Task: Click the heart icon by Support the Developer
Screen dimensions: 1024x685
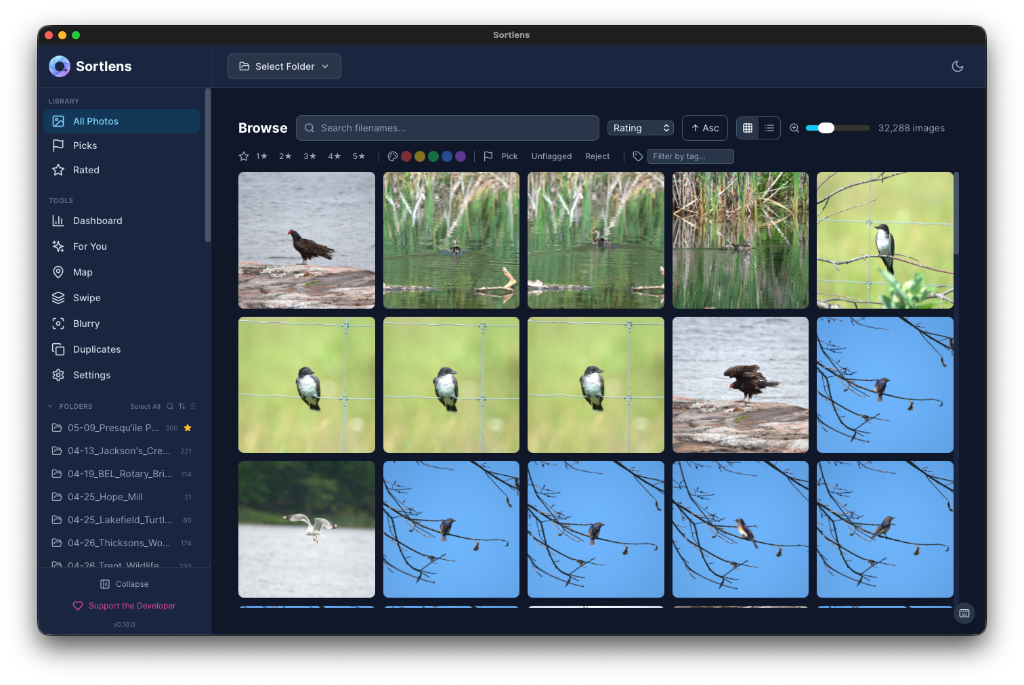Action: [x=78, y=605]
